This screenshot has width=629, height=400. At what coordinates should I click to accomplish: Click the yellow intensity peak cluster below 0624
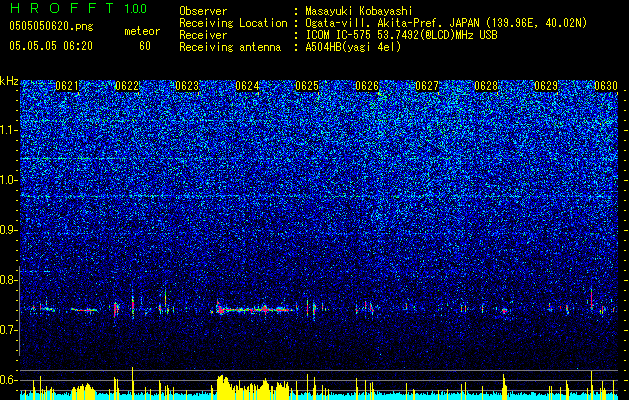(254, 388)
